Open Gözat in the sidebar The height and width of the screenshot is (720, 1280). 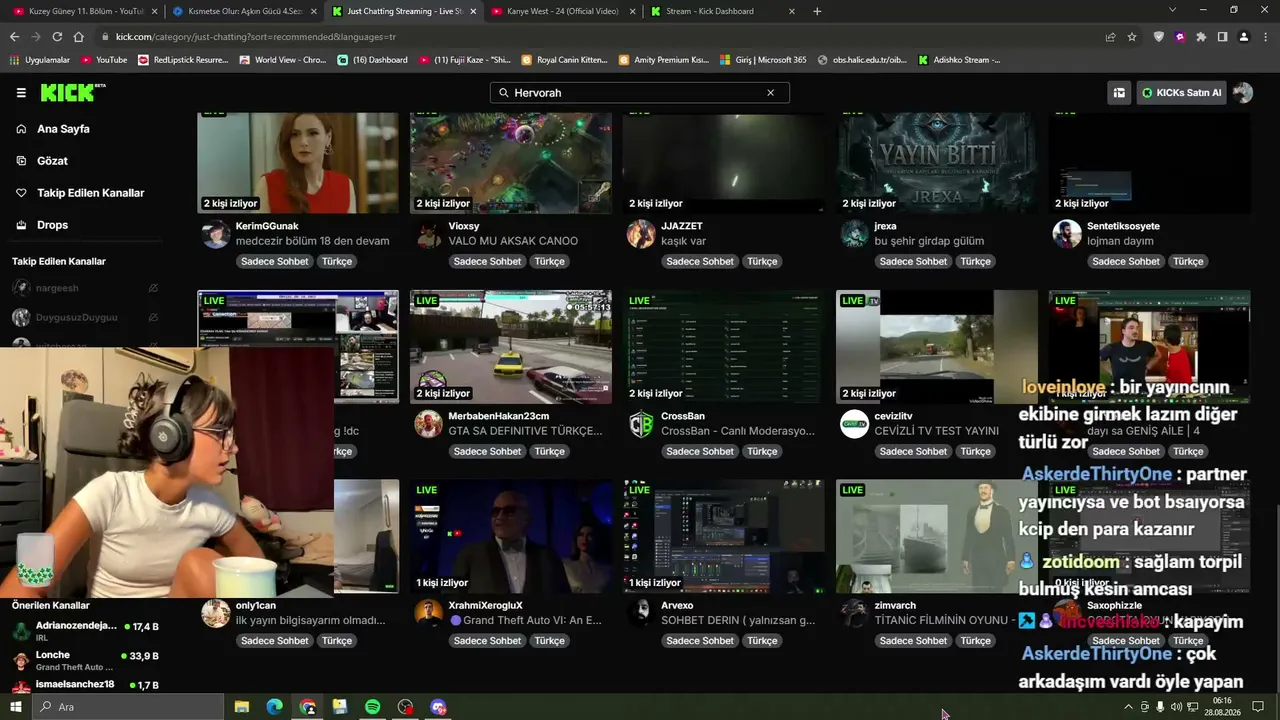(x=52, y=161)
